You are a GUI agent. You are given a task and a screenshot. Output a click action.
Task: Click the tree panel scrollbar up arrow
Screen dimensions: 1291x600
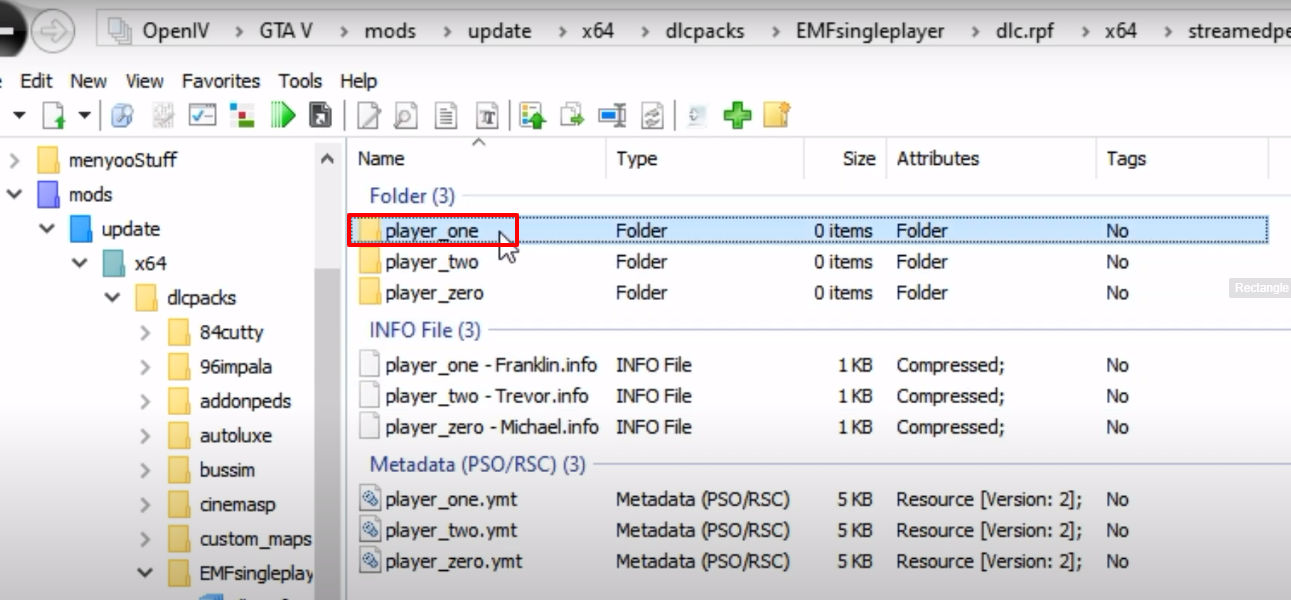point(327,159)
